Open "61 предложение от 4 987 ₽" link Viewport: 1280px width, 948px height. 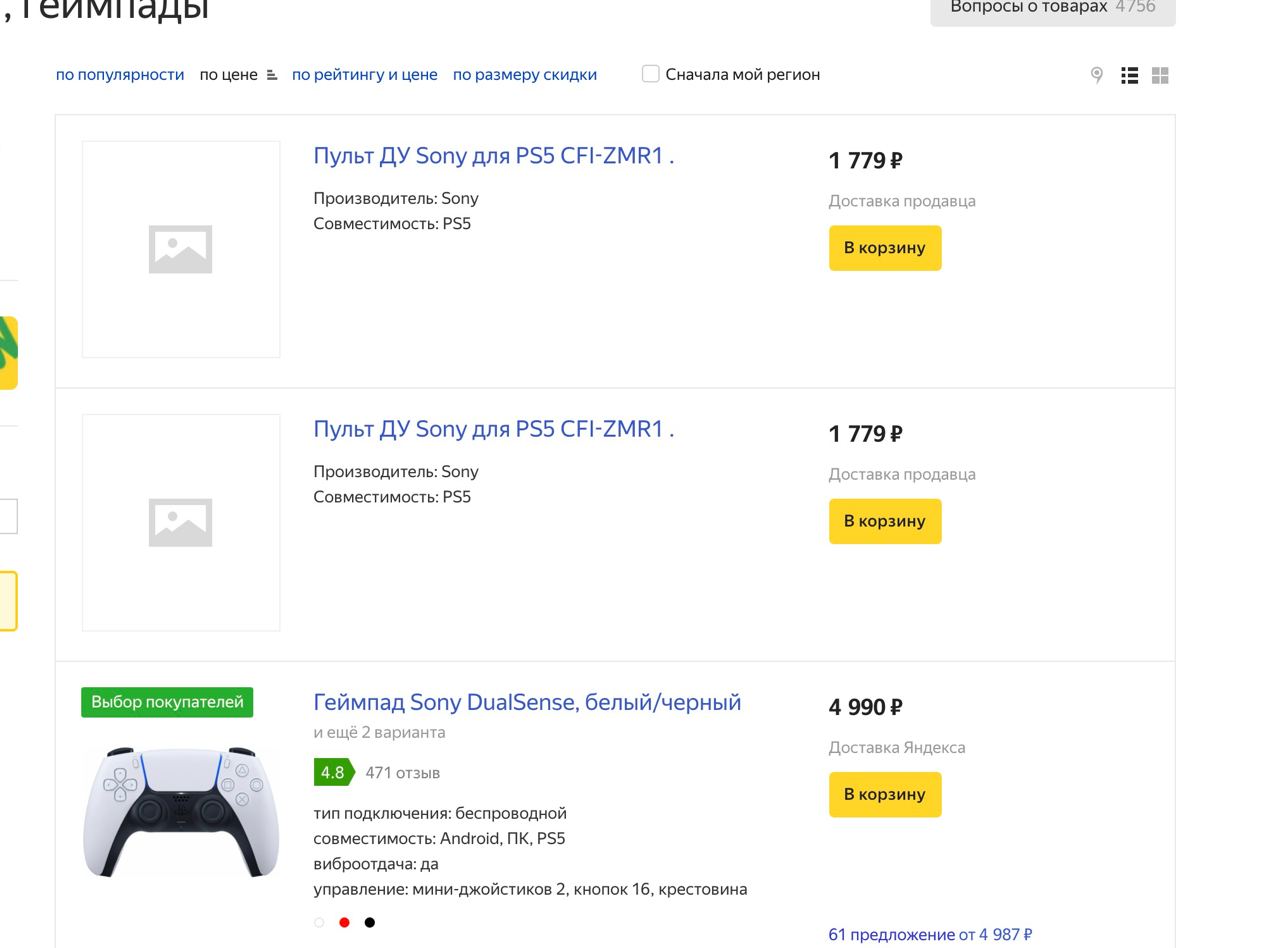click(930, 935)
